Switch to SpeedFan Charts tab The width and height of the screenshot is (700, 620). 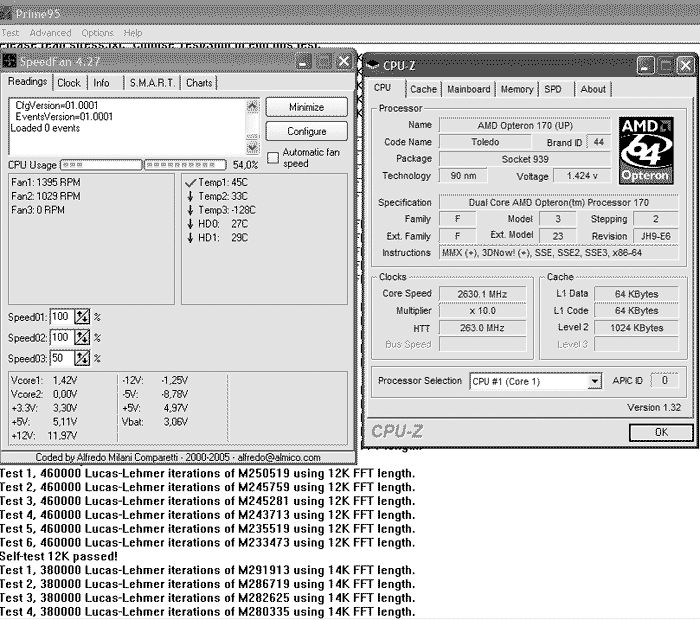199,83
